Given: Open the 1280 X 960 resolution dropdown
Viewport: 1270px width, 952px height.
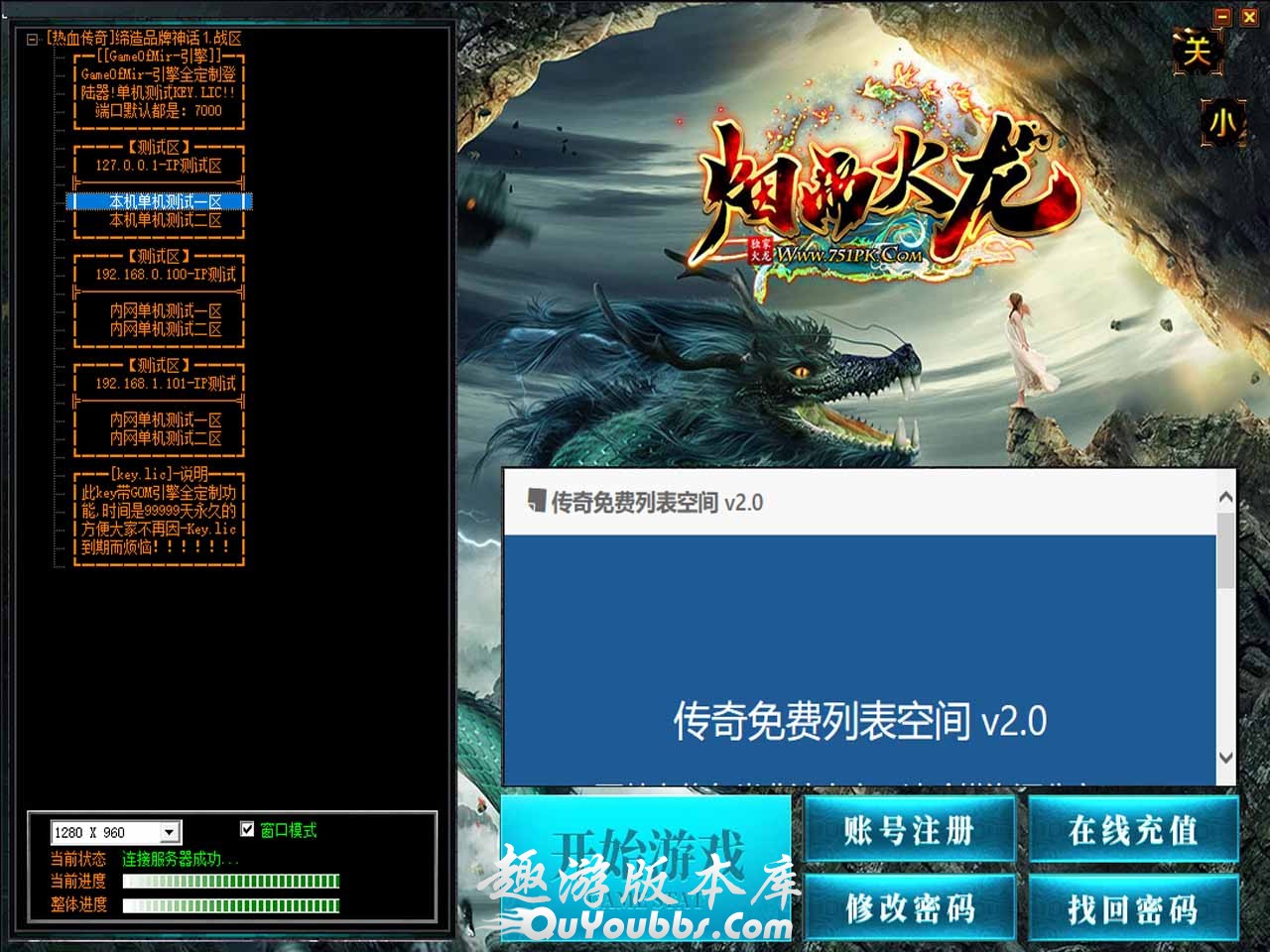Looking at the screenshot, I should [170, 832].
